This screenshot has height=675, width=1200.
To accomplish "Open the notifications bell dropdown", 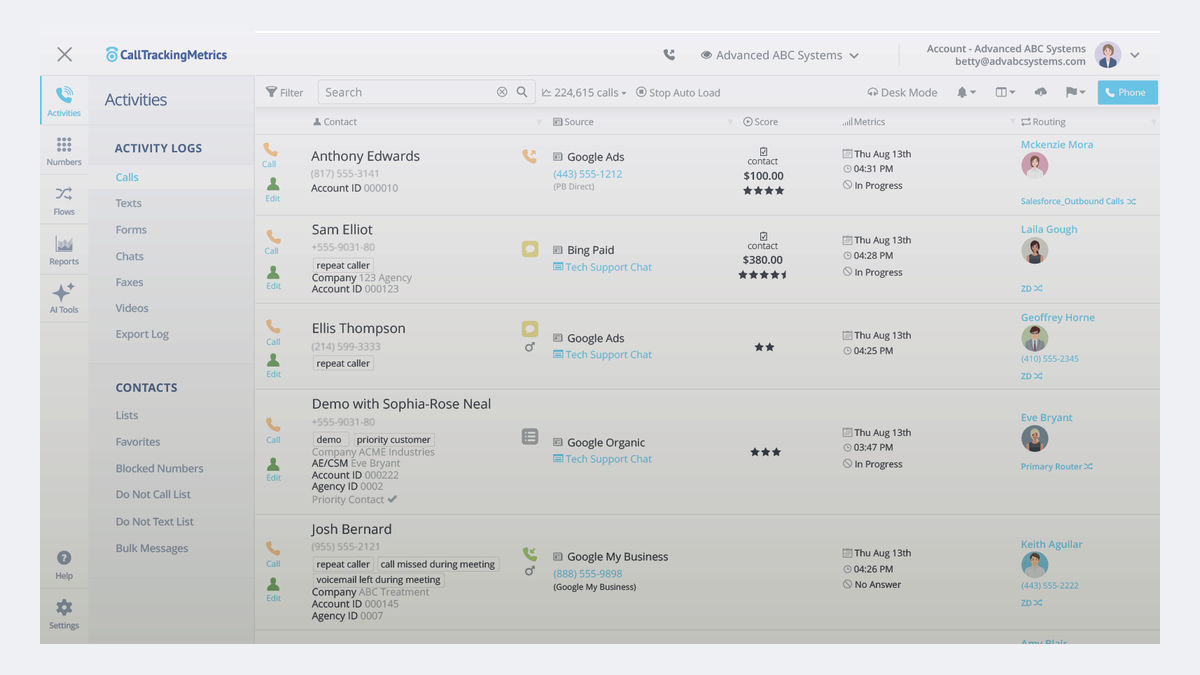I will coord(966,92).
